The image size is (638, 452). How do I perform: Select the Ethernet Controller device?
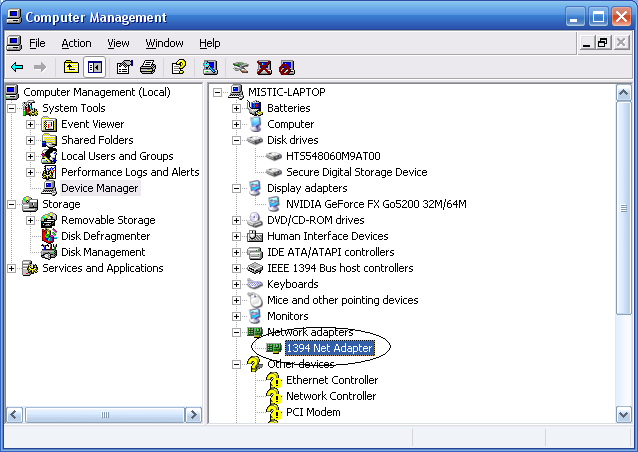point(332,380)
